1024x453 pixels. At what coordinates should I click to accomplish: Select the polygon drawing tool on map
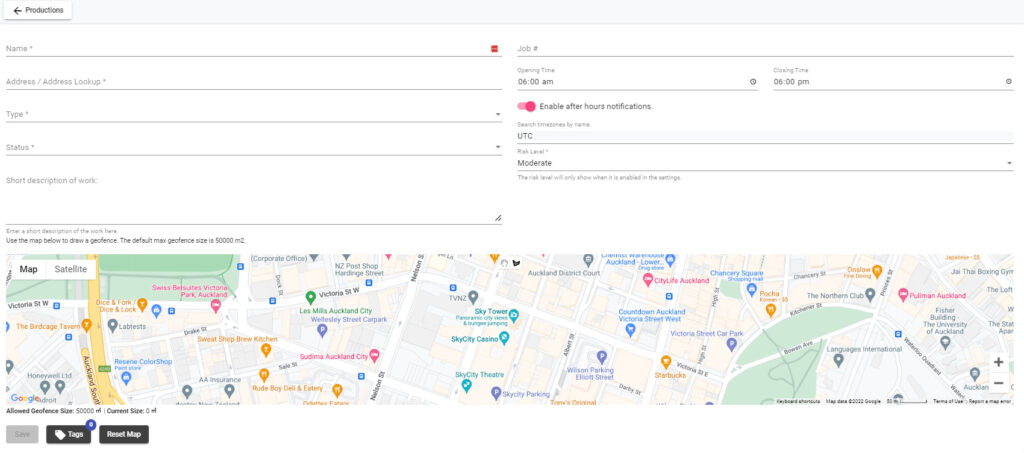tap(517, 263)
